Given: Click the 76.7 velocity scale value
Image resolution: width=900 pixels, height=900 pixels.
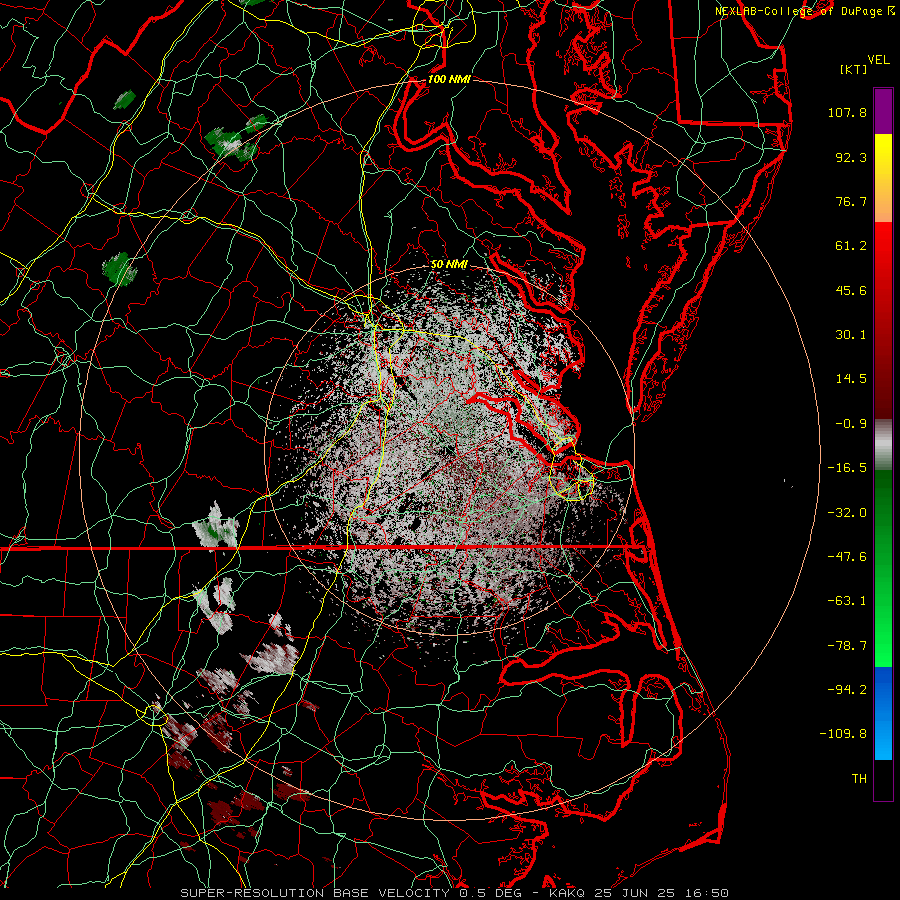Looking at the screenshot, I should [x=851, y=201].
